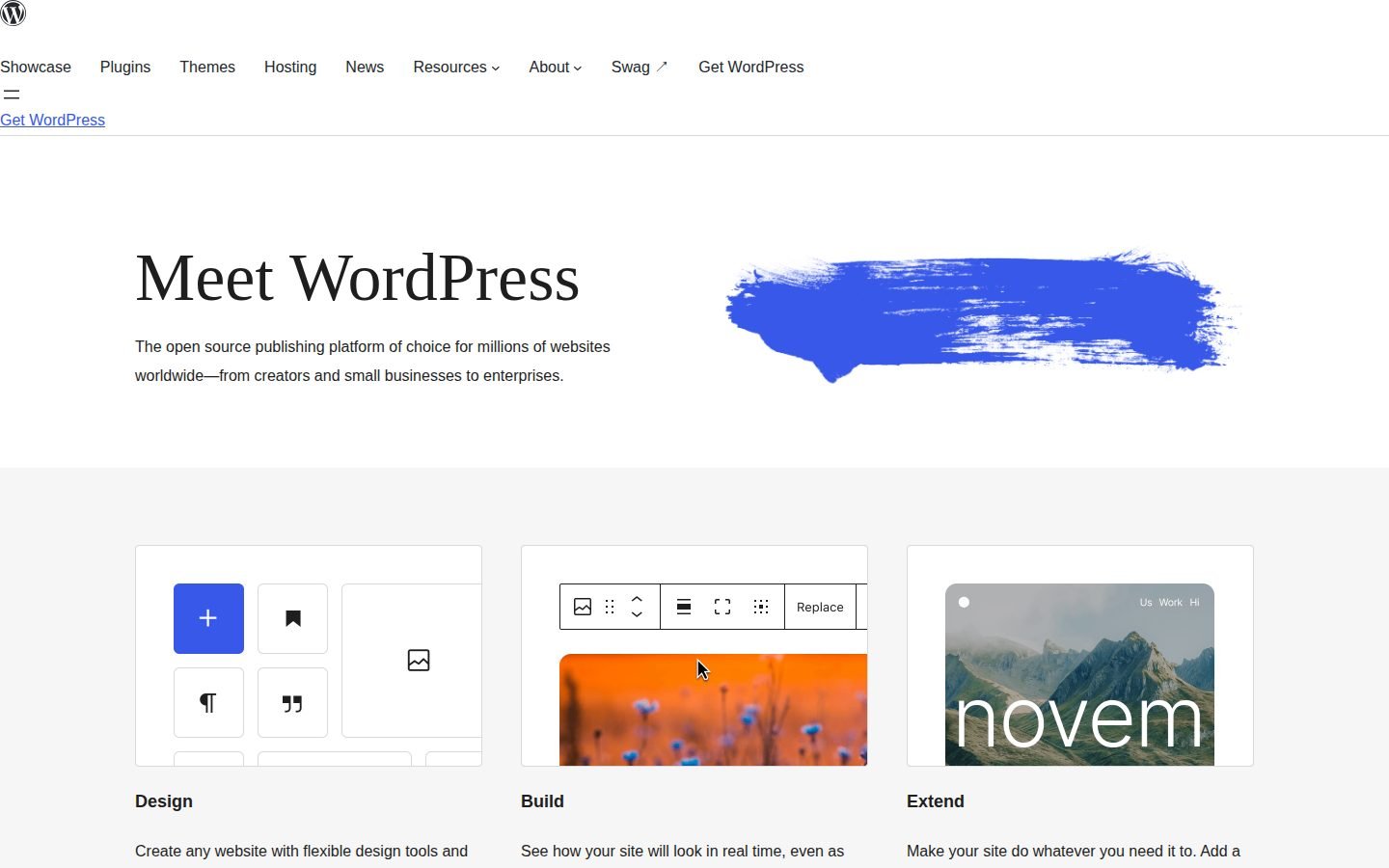Click the Build heading
Viewport: 1389px width, 868px height.
click(x=542, y=801)
